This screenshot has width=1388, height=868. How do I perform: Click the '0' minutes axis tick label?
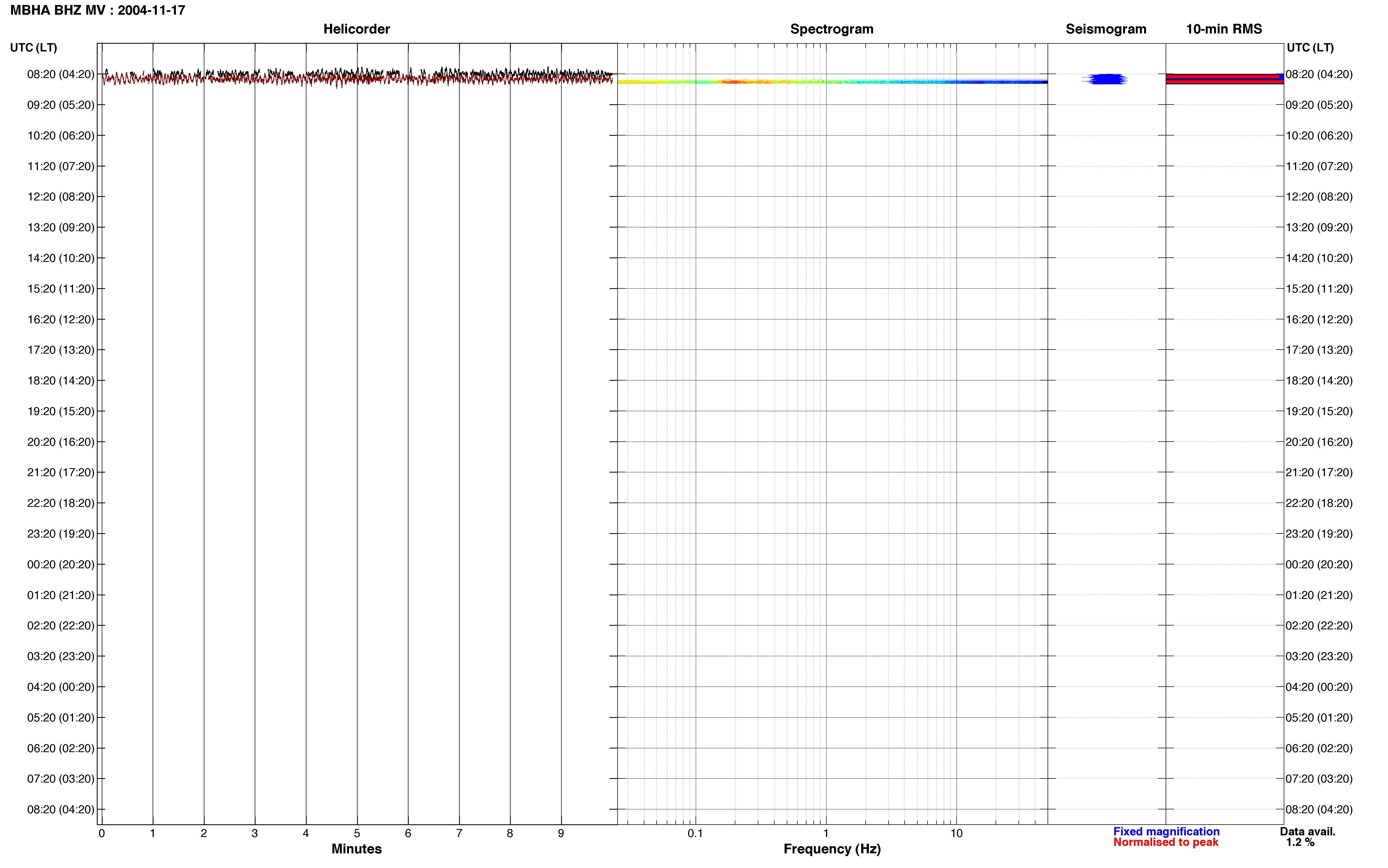coord(101,833)
